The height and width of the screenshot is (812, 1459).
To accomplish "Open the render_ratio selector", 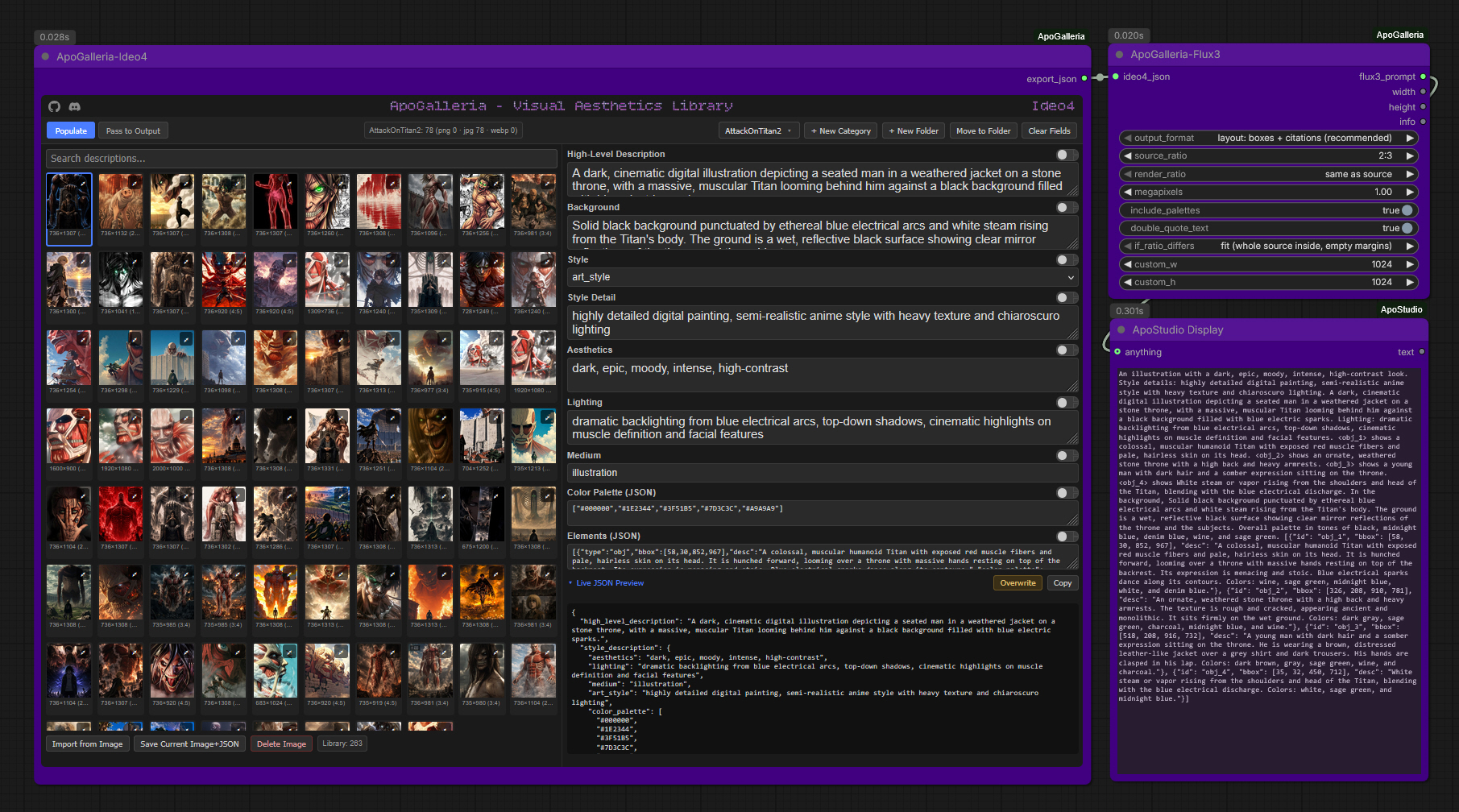I will [1269, 174].
